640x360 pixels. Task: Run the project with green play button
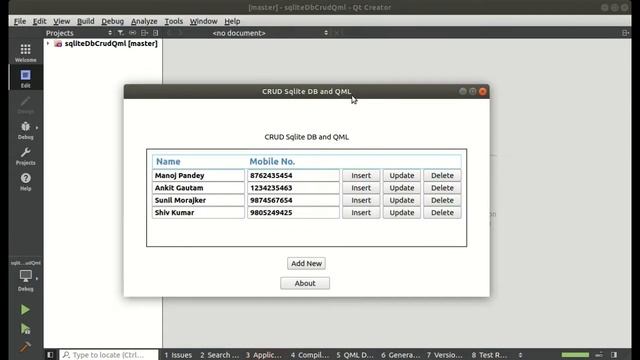[x=25, y=310]
